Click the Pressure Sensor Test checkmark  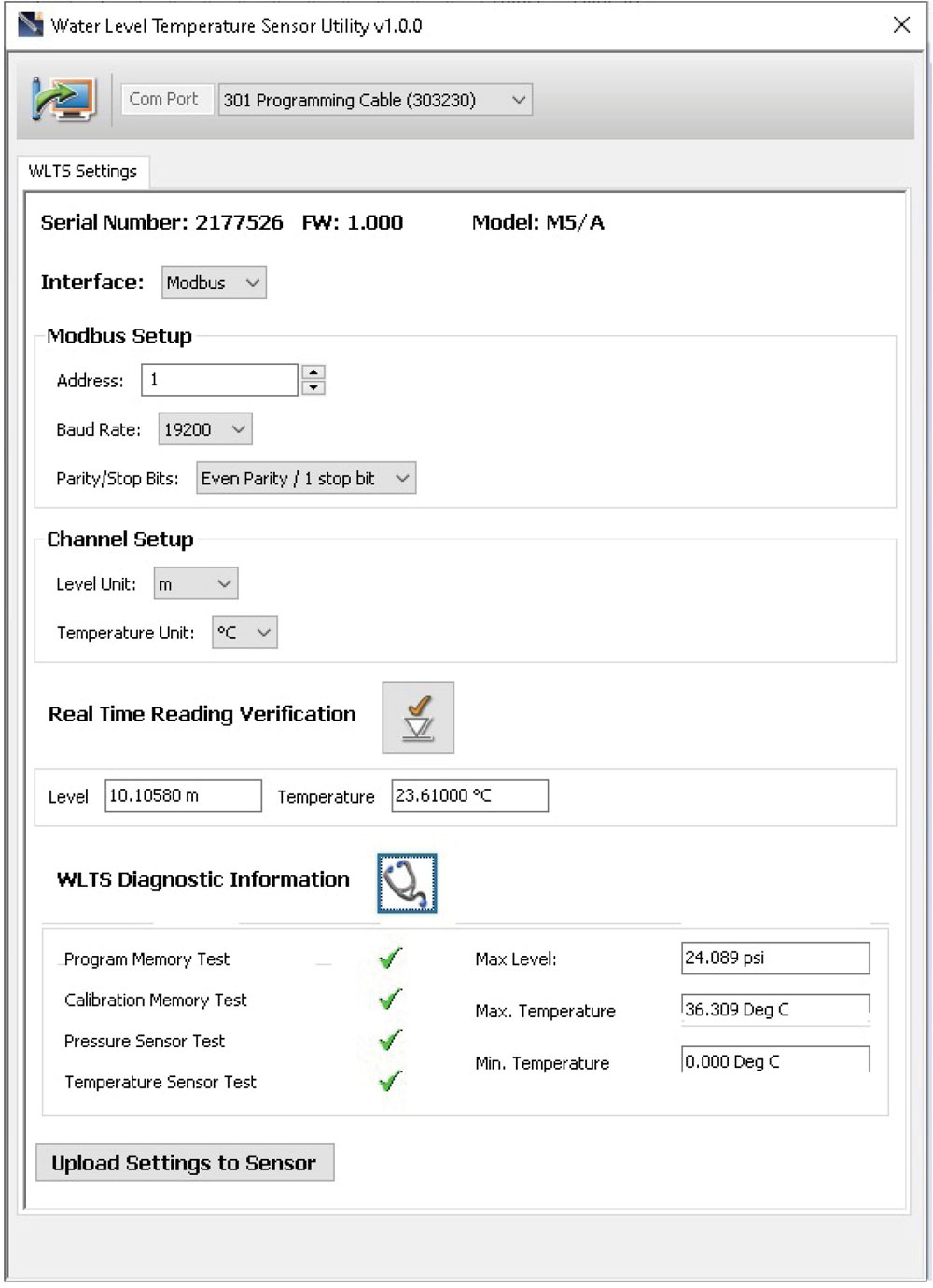tap(388, 1040)
